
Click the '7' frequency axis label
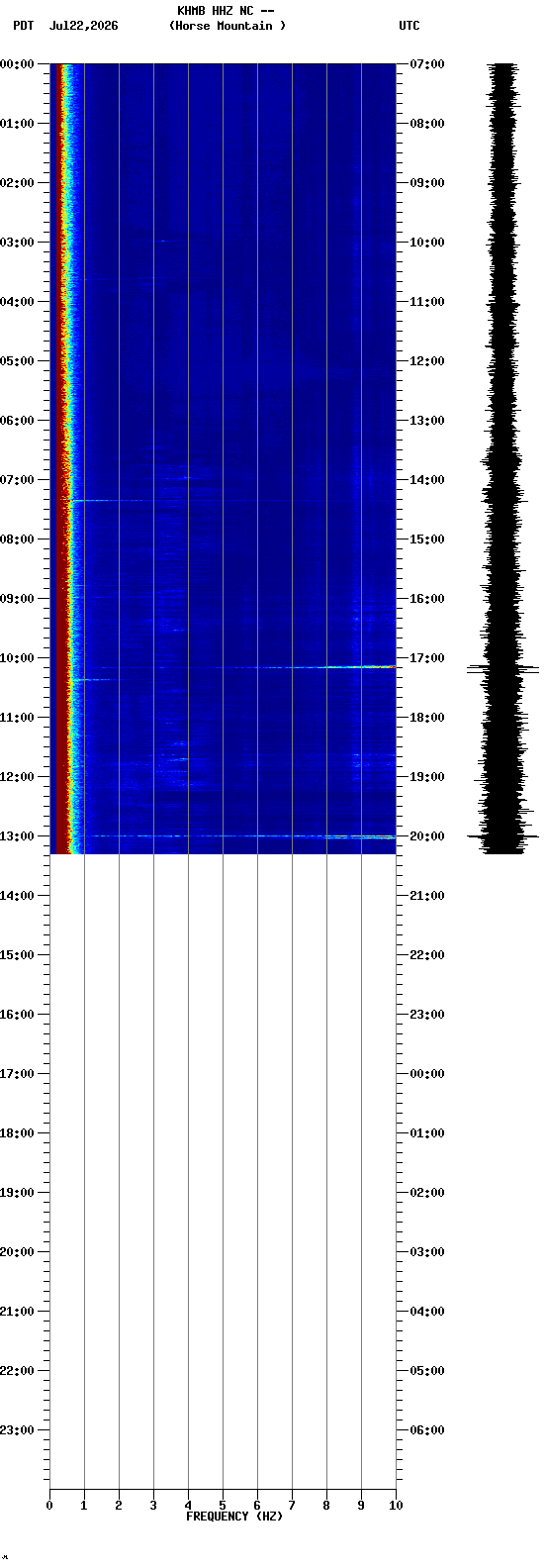click(292, 1506)
